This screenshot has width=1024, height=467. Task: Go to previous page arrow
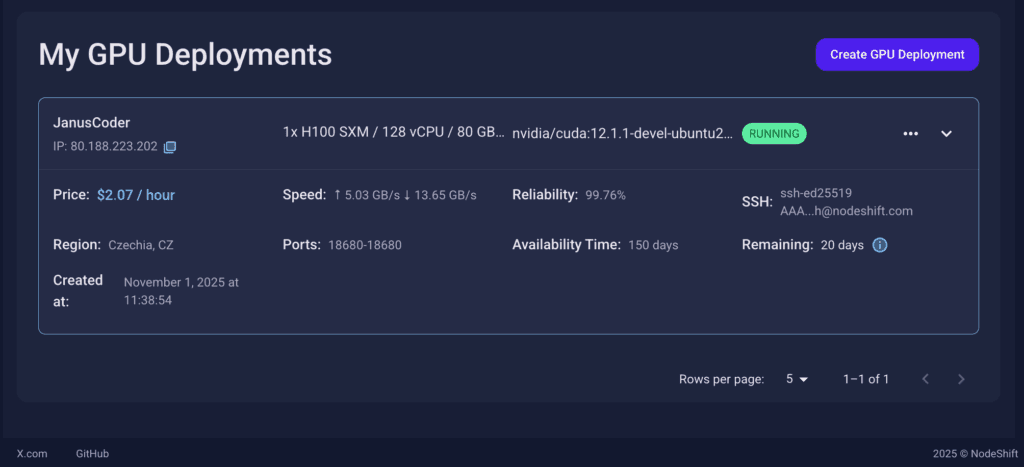coord(925,379)
